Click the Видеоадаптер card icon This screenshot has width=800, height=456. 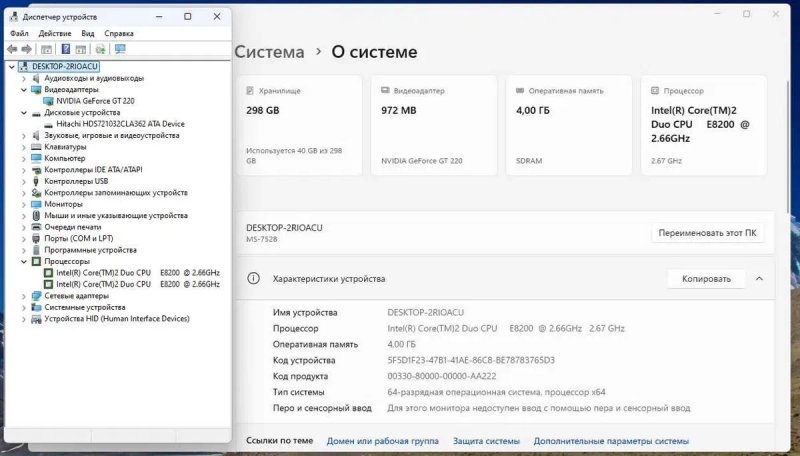[385, 90]
